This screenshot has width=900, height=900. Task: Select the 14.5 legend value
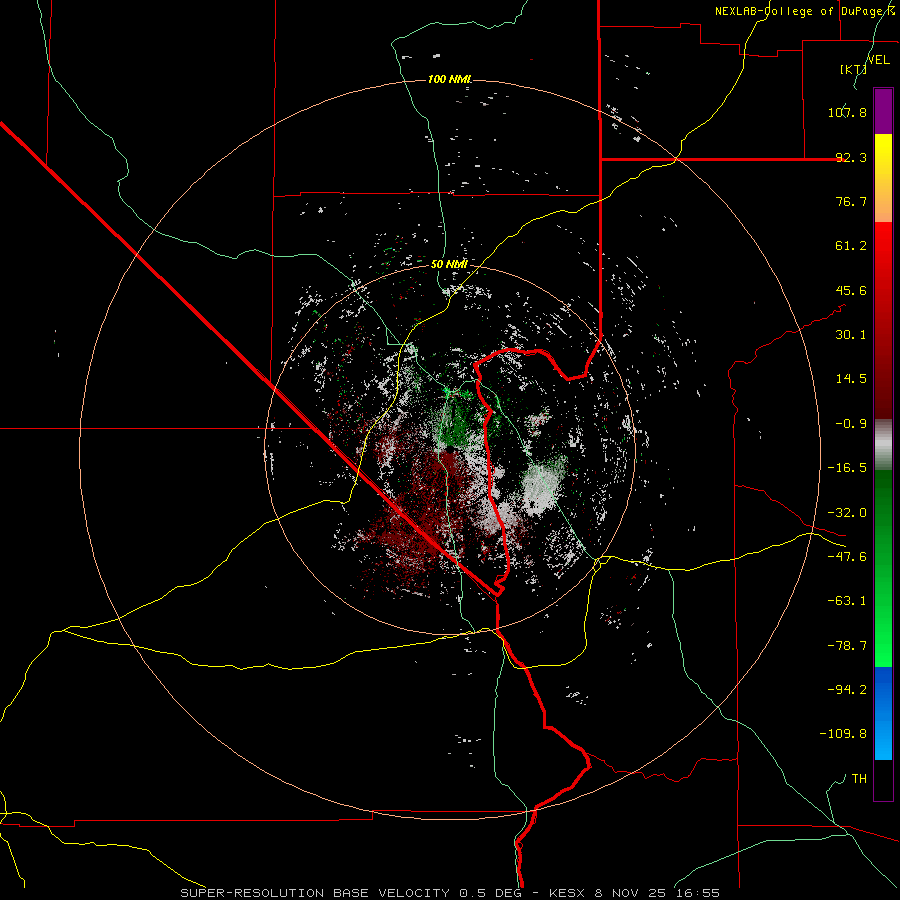point(851,379)
